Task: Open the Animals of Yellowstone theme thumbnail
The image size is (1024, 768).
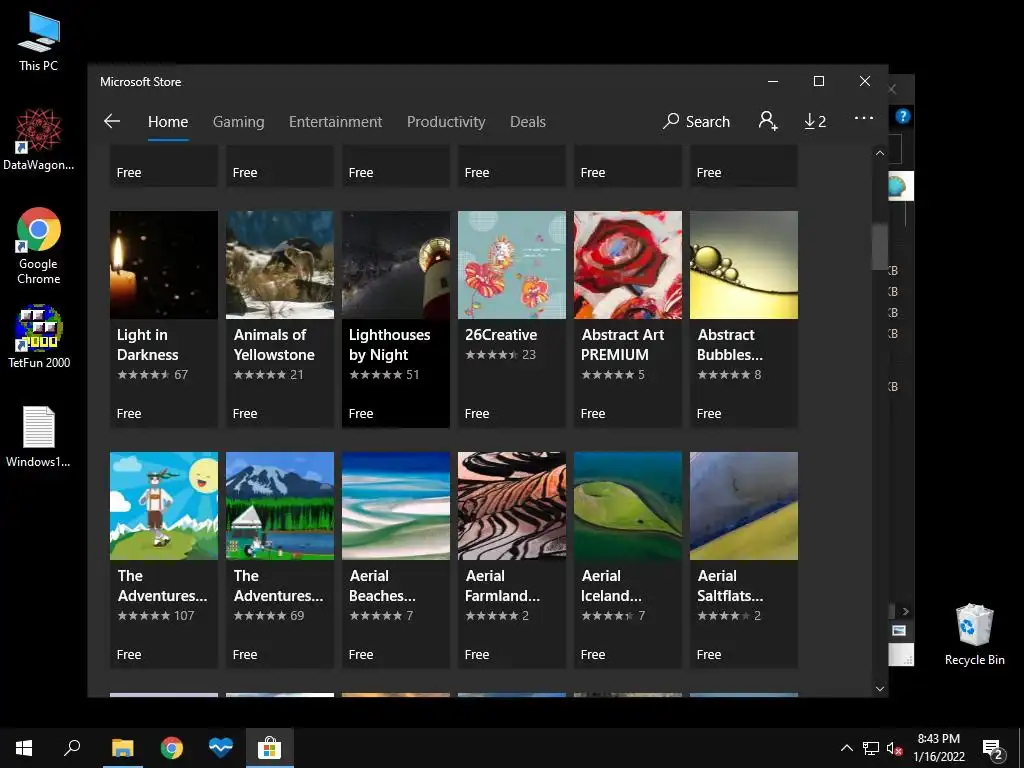Action: pyautogui.click(x=280, y=264)
